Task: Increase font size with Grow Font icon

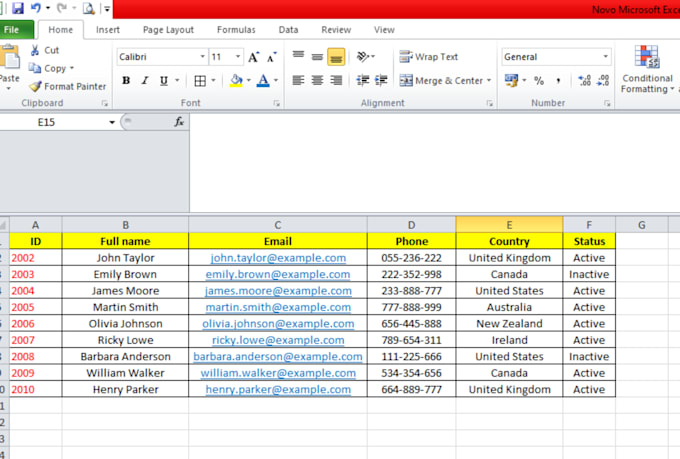Action: (x=254, y=57)
